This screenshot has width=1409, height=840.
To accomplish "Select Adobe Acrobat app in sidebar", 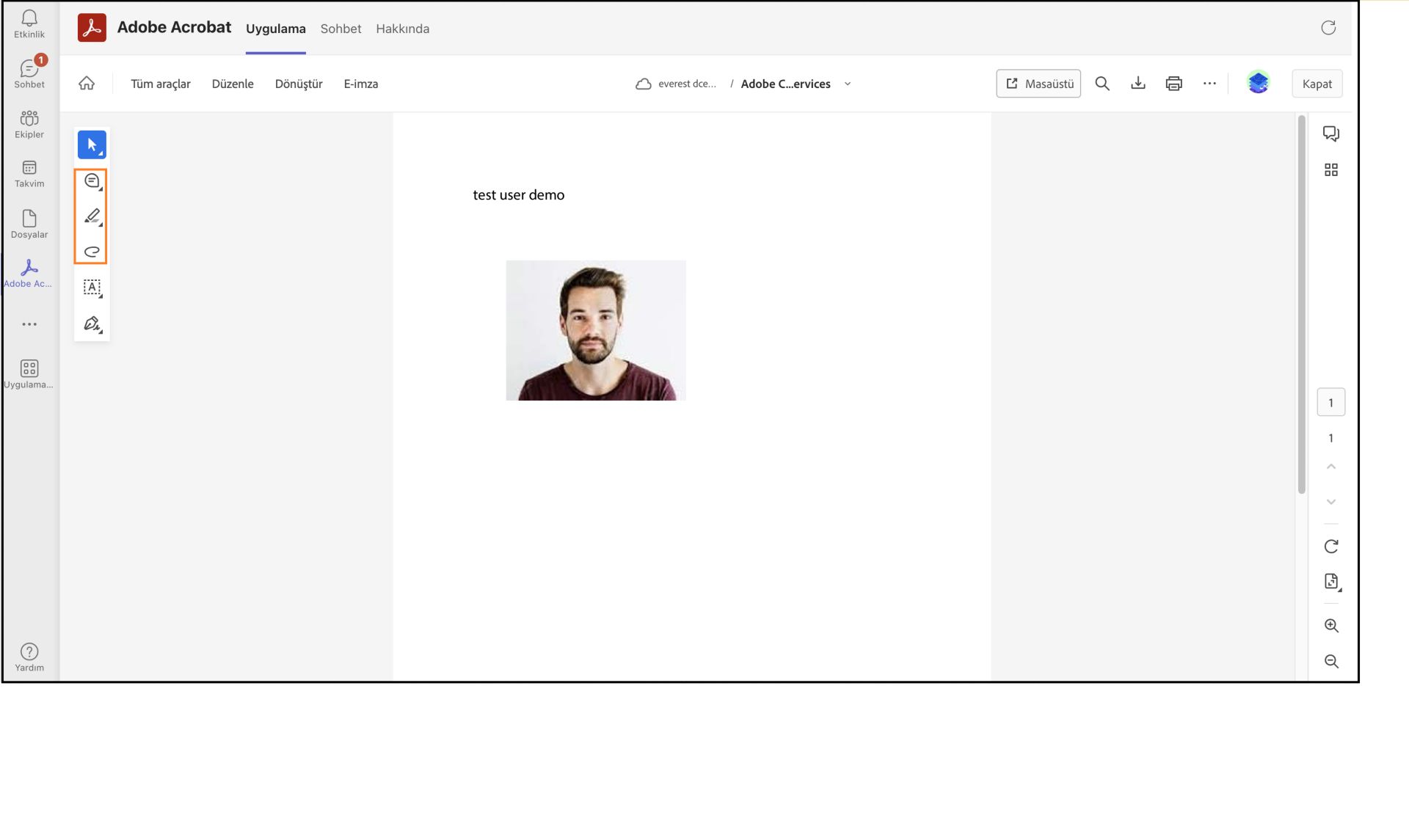I will 29,274.
